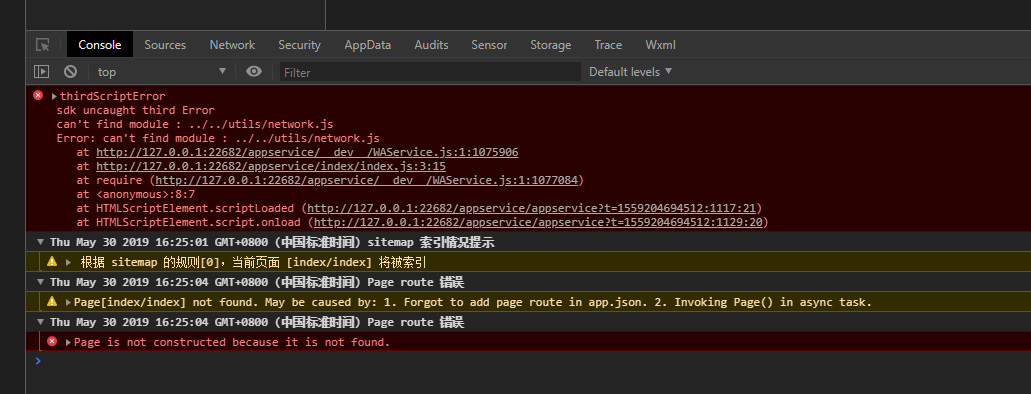Expand the sitemap rule warning message

[x=68, y=262]
